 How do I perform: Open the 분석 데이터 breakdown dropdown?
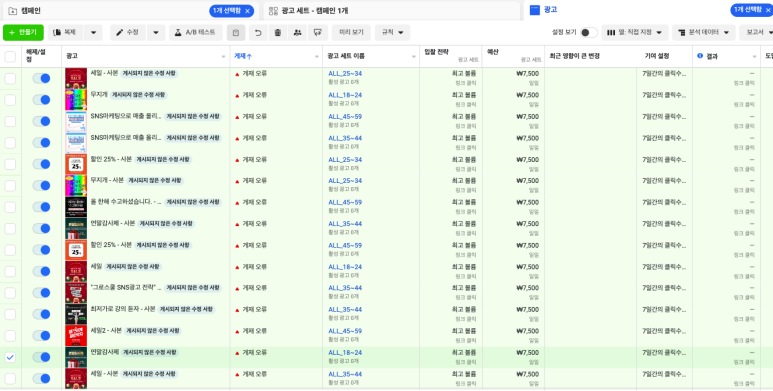[703, 33]
